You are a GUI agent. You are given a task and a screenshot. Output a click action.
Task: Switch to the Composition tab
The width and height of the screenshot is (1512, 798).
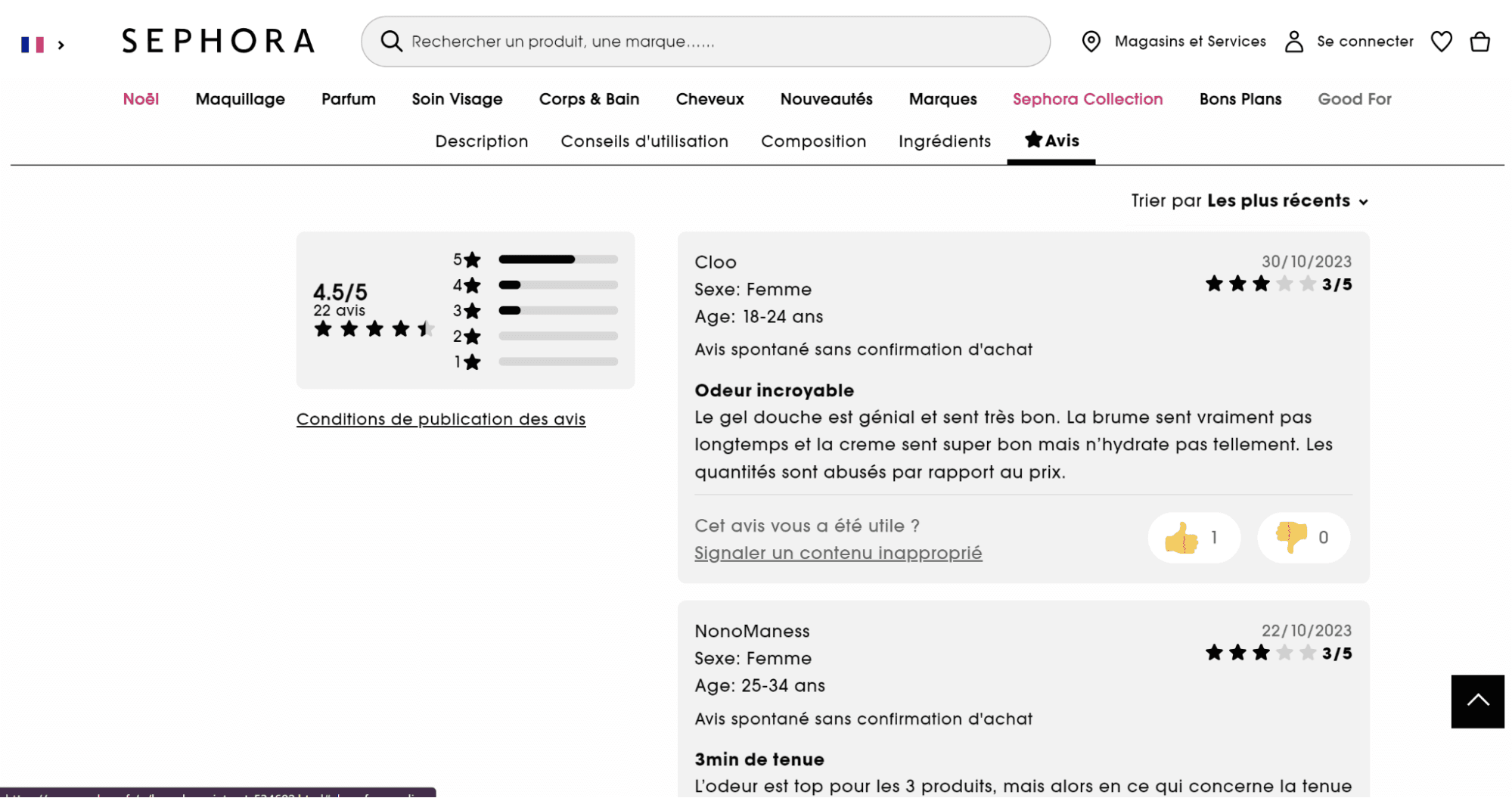click(x=813, y=141)
